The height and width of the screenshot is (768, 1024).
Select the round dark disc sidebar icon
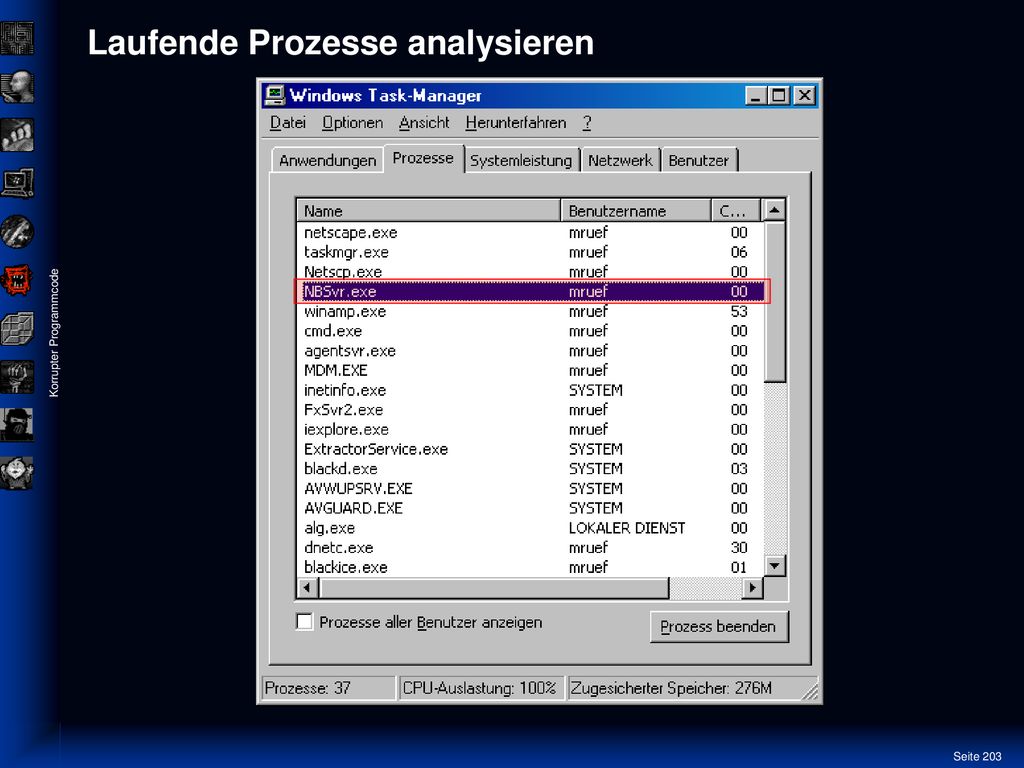coord(17,232)
